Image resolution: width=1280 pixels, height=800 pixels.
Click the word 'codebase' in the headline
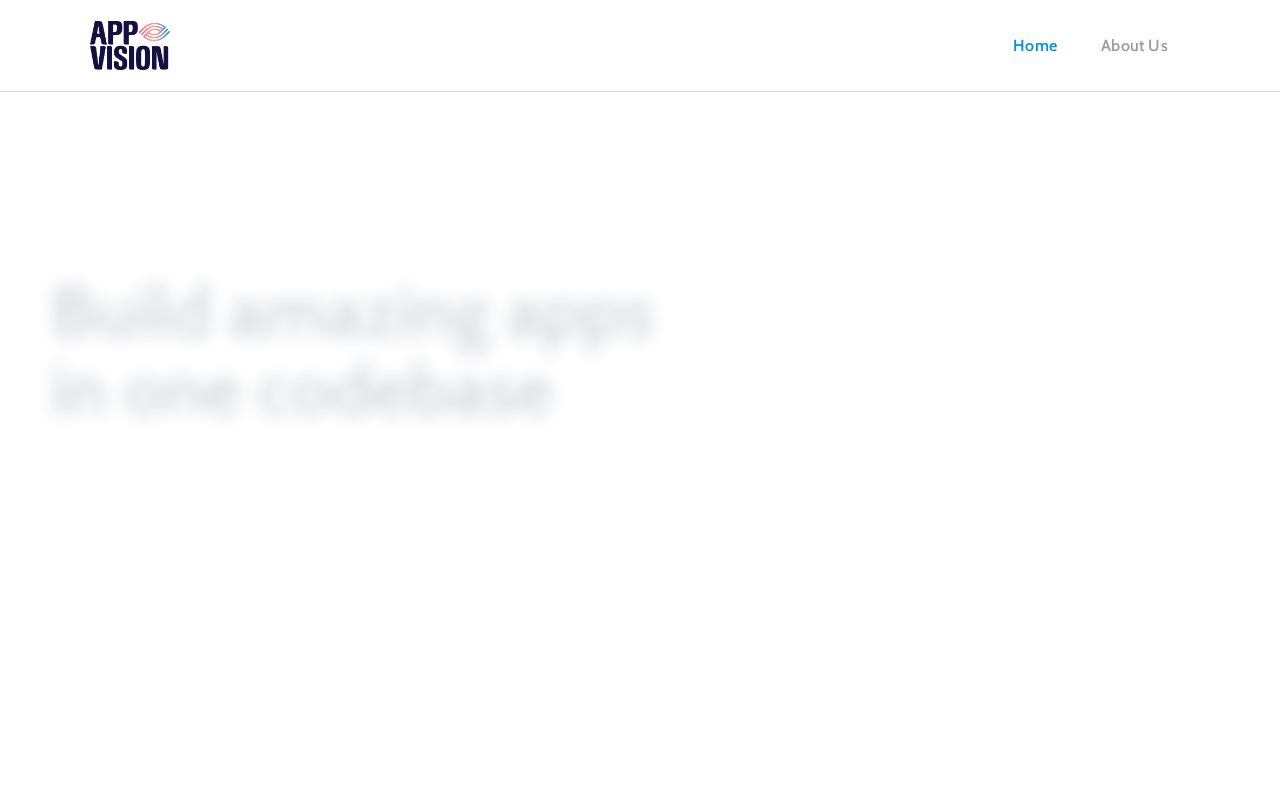(405, 390)
